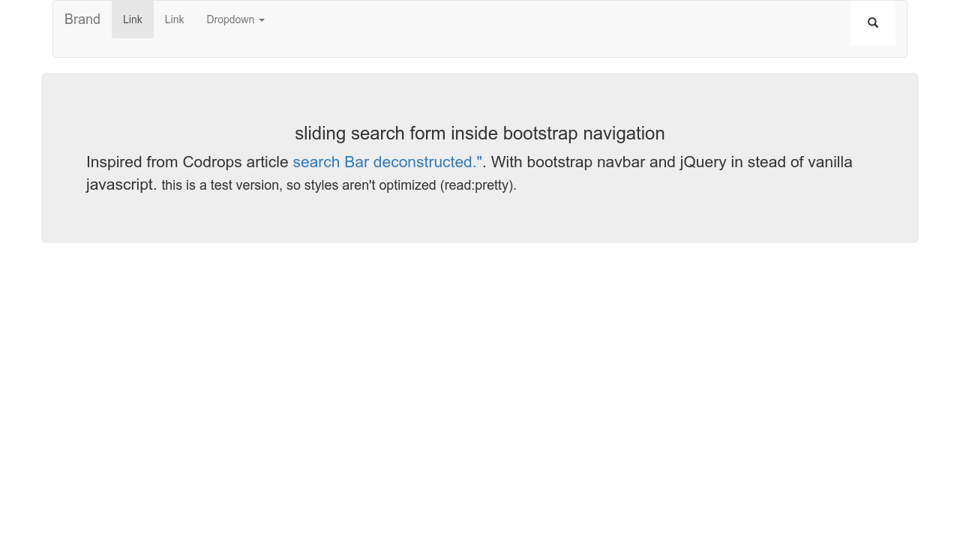Click the word "javascript." in the paragraph

pyautogui.click(x=121, y=185)
